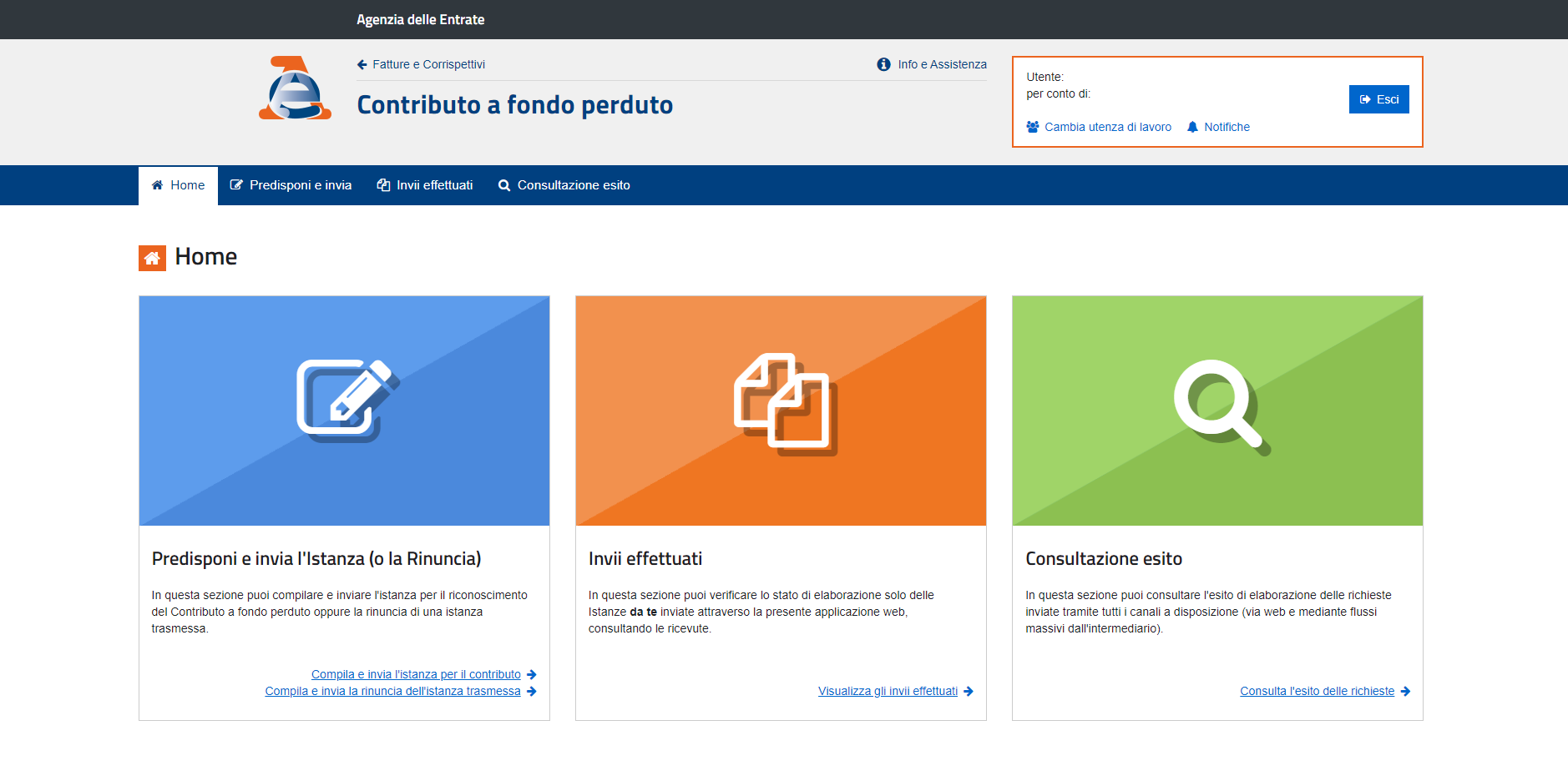This screenshot has height=771, width=1568.
Task: Log out with the Esci button
Action: (x=1378, y=99)
